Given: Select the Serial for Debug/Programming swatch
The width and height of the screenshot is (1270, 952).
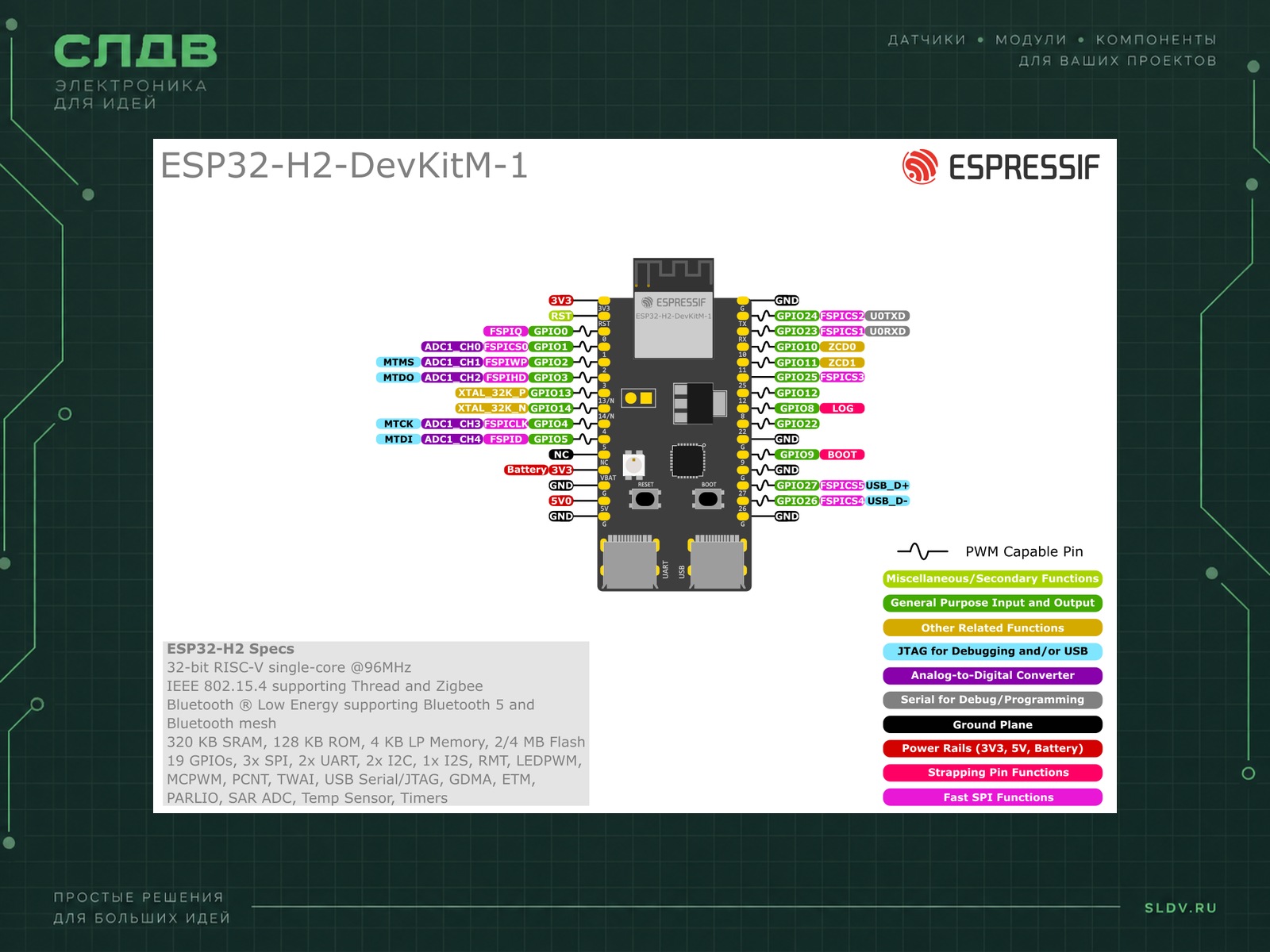Looking at the screenshot, I should [x=992, y=700].
